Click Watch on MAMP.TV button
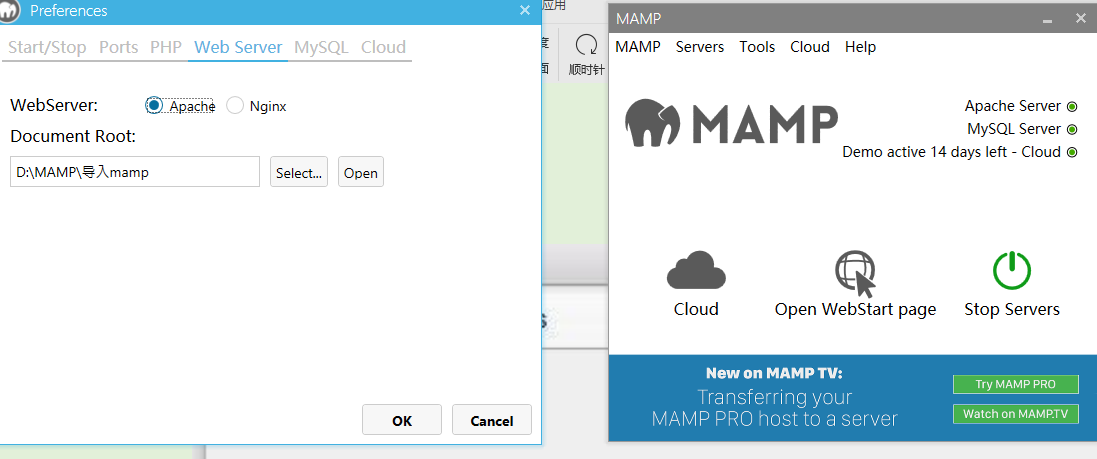The height and width of the screenshot is (459, 1097). pyautogui.click(x=1016, y=414)
